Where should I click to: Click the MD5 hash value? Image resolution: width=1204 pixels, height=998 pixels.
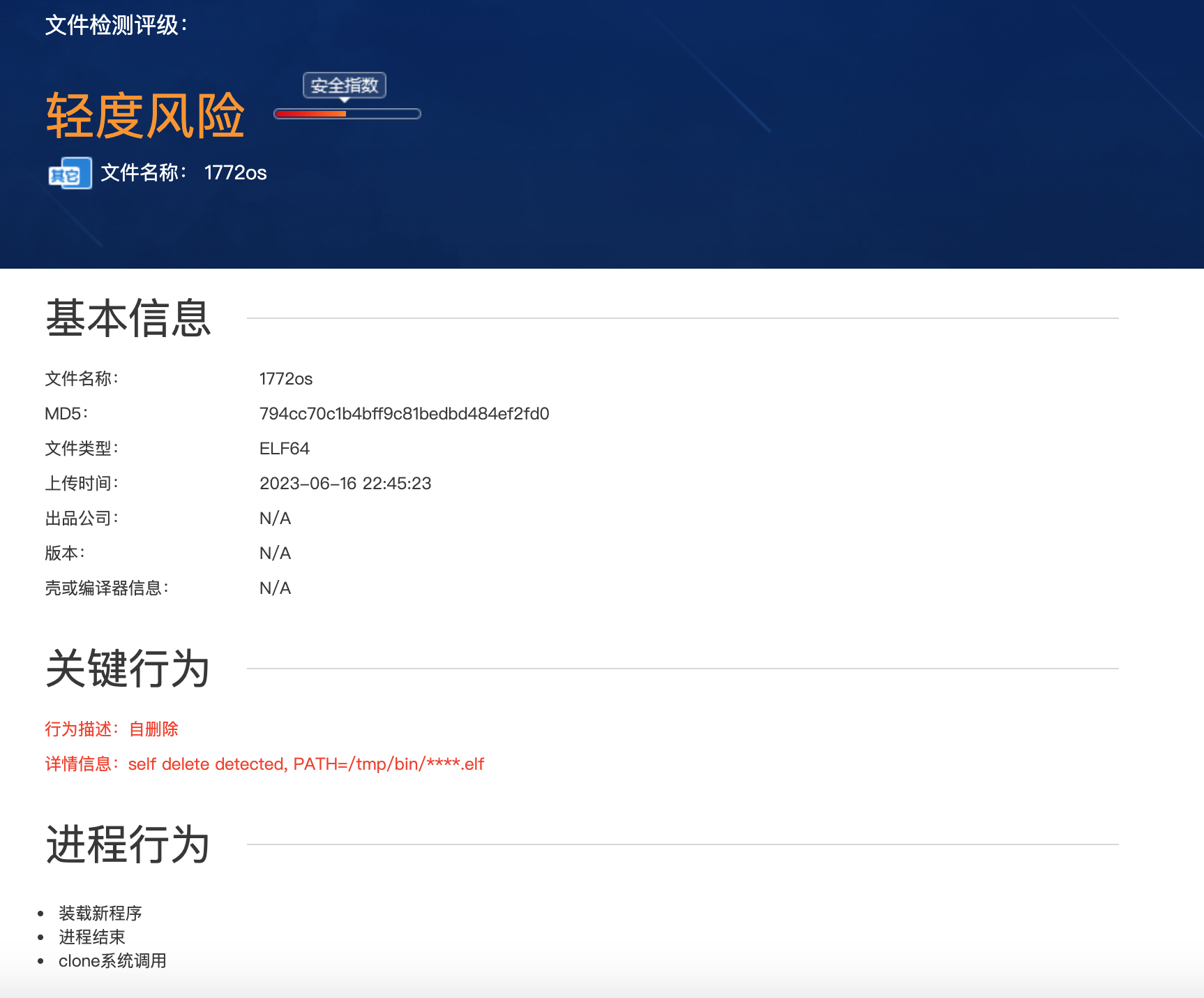click(x=404, y=414)
